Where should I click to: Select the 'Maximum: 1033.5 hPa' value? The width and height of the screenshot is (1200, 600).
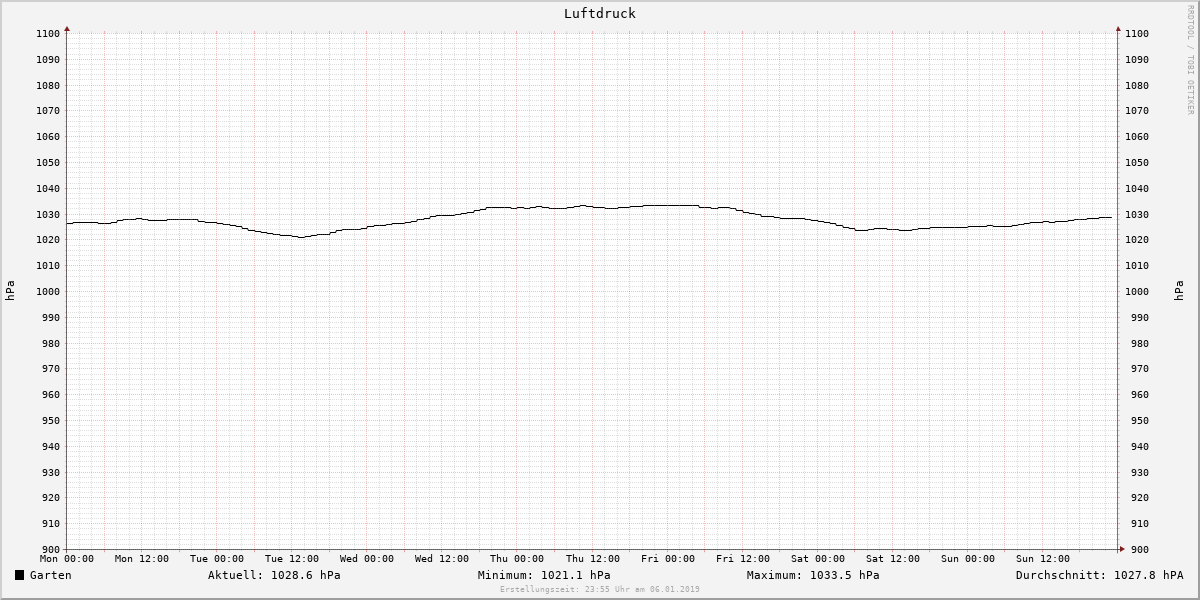coord(813,575)
